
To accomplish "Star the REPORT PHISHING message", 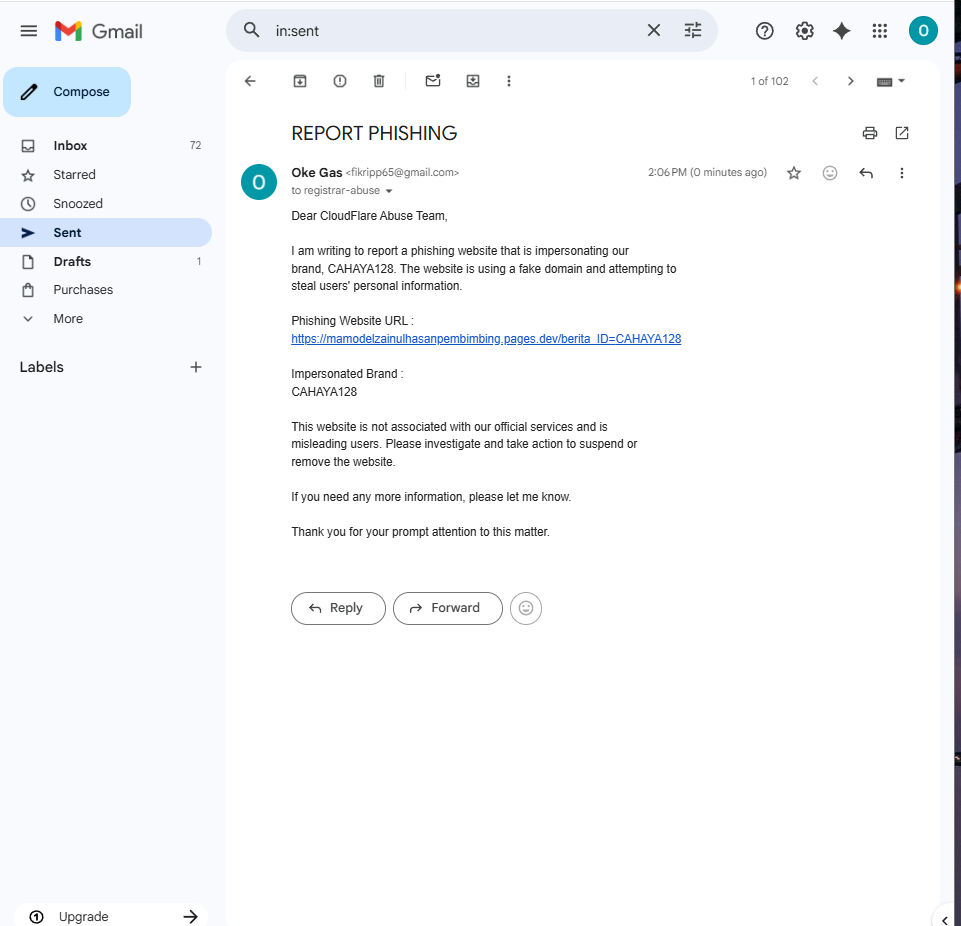I will tap(794, 173).
